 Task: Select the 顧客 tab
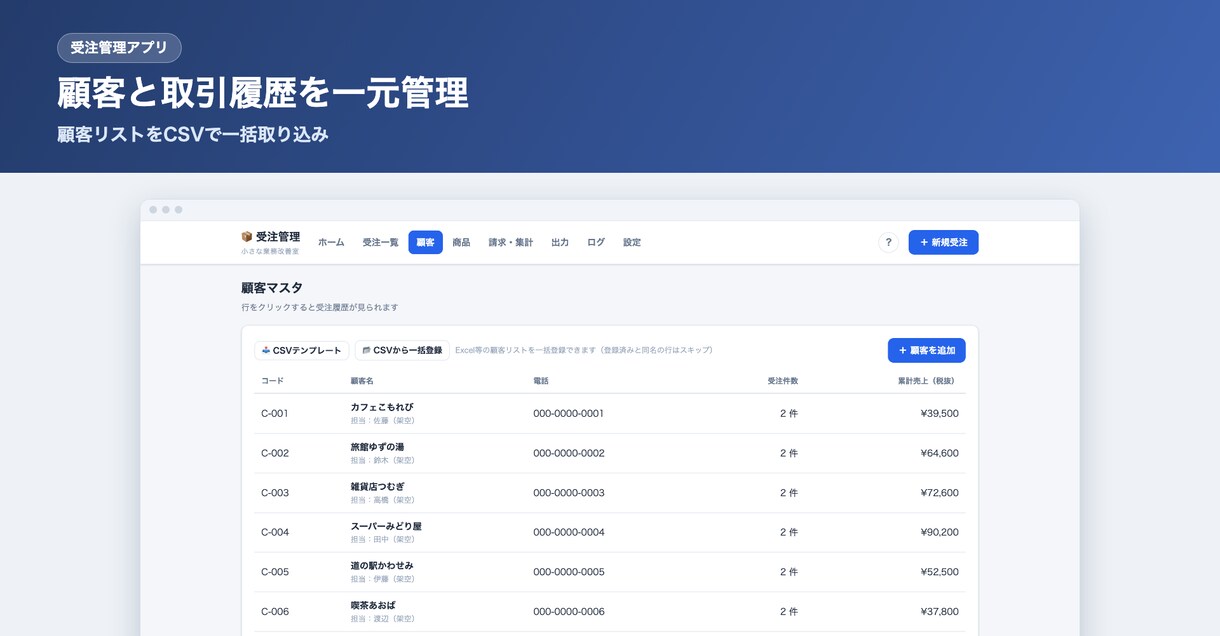click(x=425, y=242)
